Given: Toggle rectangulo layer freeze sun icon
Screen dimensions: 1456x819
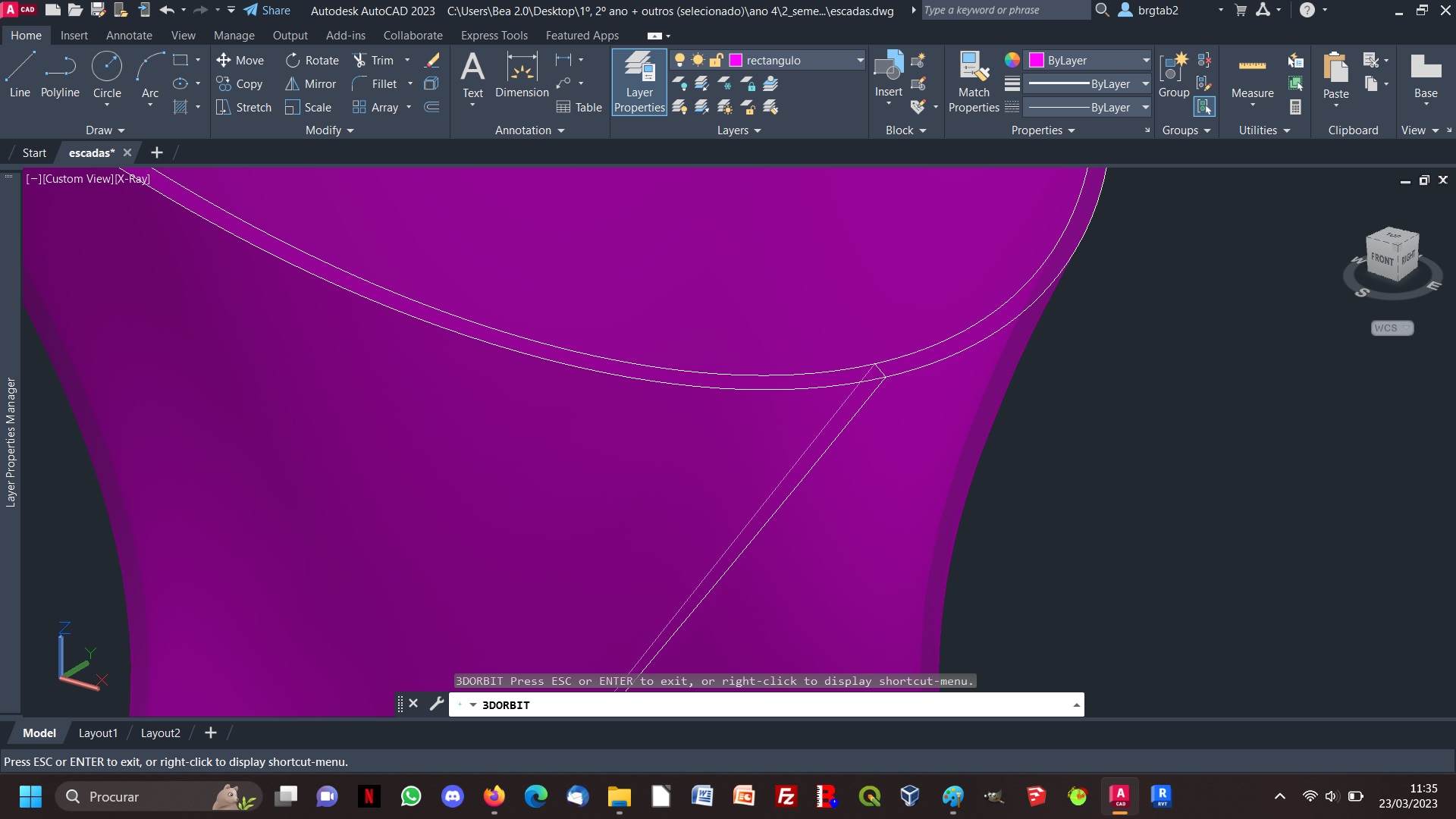Looking at the screenshot, I should (698, 60).
